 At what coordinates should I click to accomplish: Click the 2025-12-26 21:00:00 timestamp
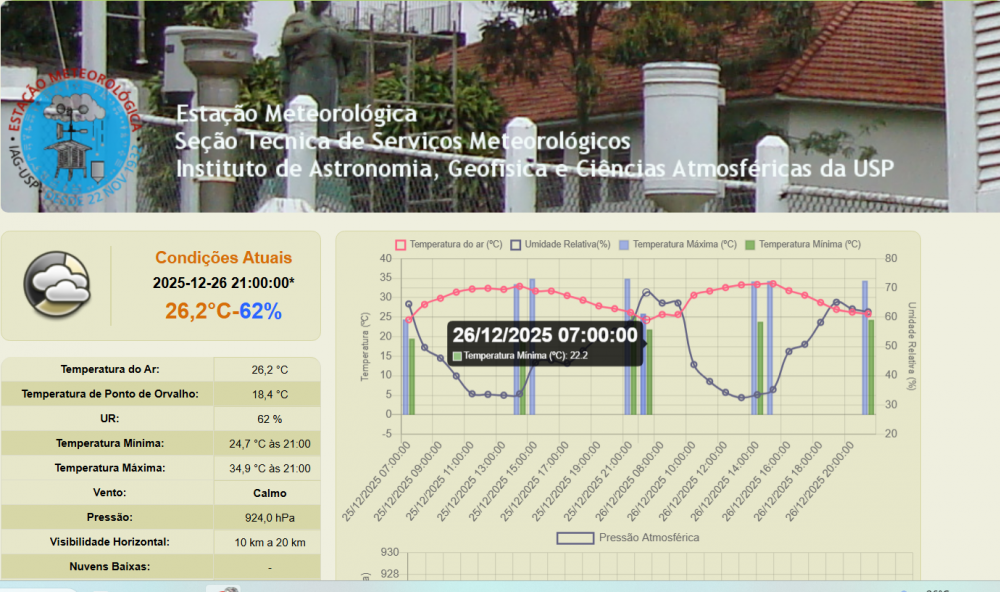click(223, 283)
